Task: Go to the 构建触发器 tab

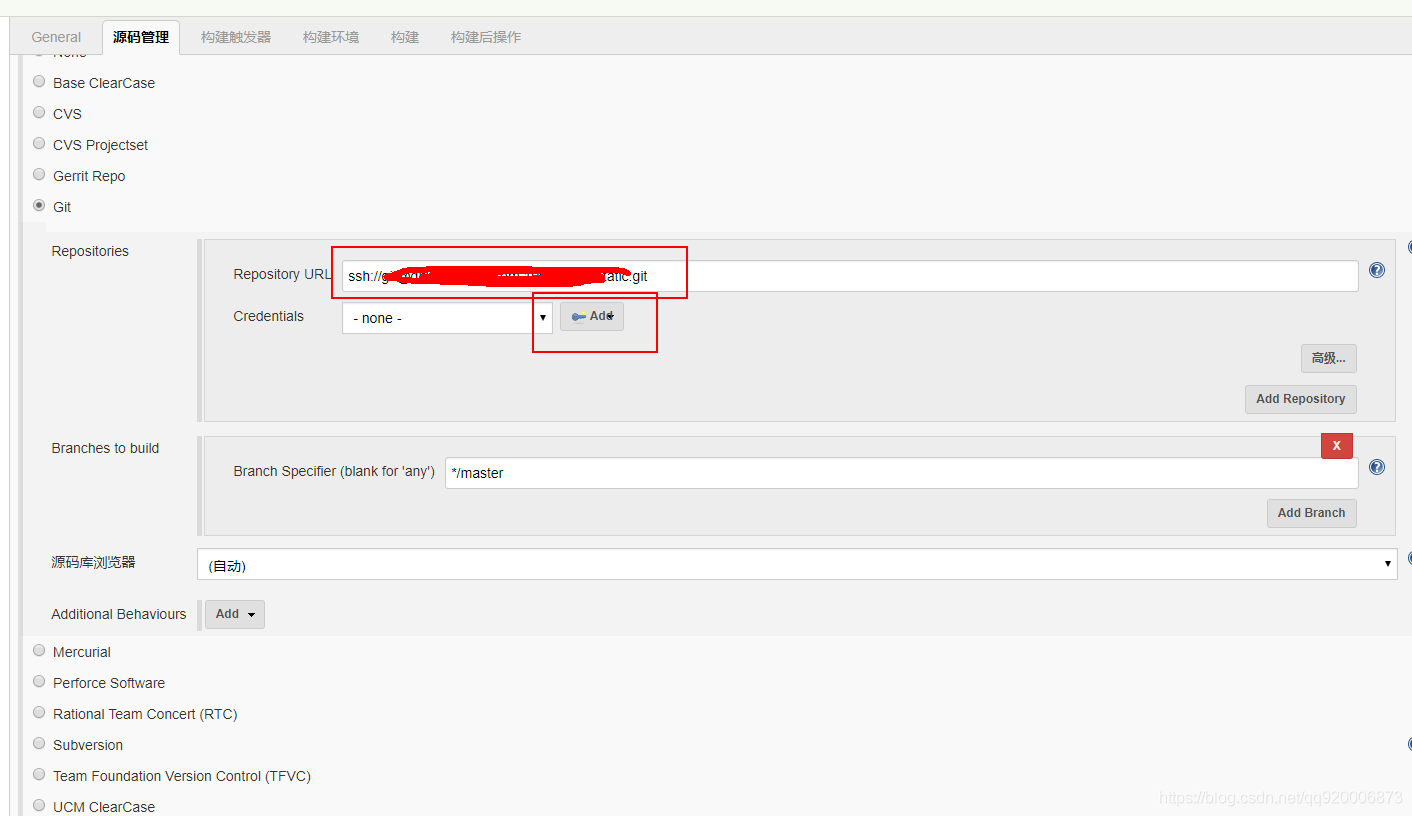Action: 236,37
